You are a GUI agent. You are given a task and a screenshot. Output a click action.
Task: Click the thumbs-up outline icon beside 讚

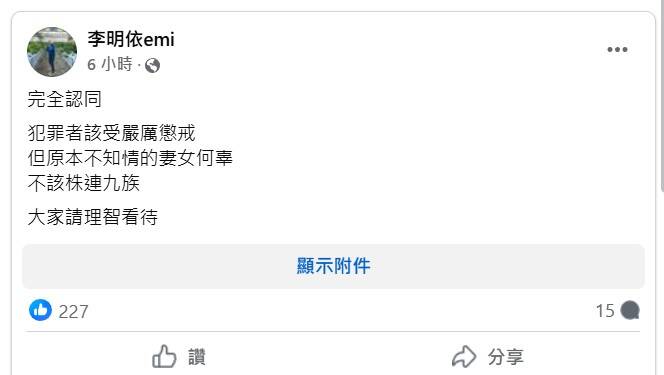[164, 356]
